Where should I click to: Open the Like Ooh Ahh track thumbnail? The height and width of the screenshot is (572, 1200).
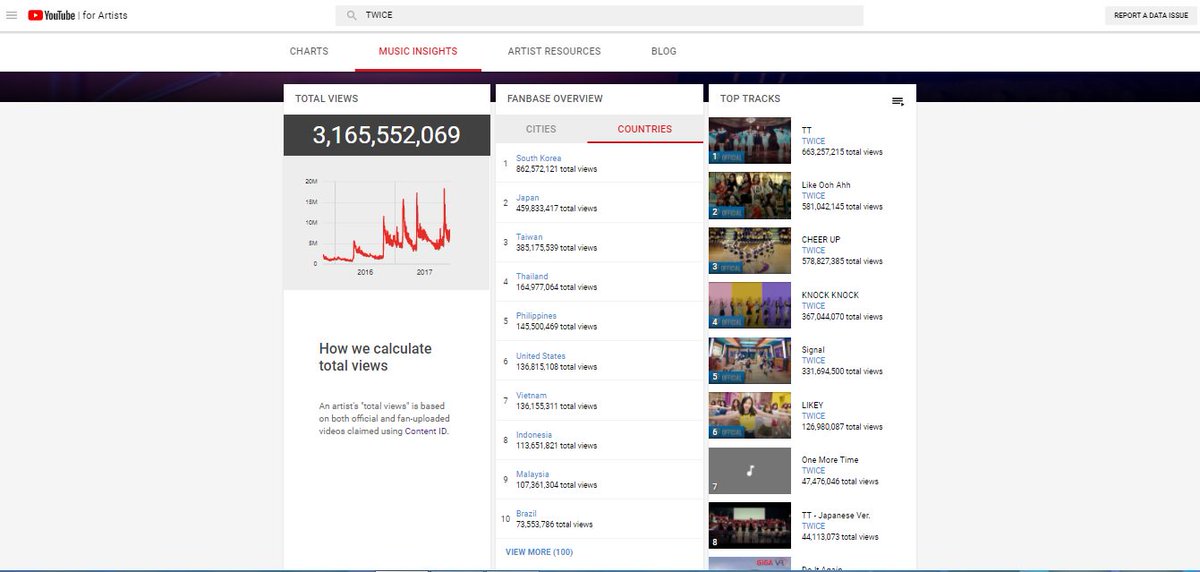point(750,195)
